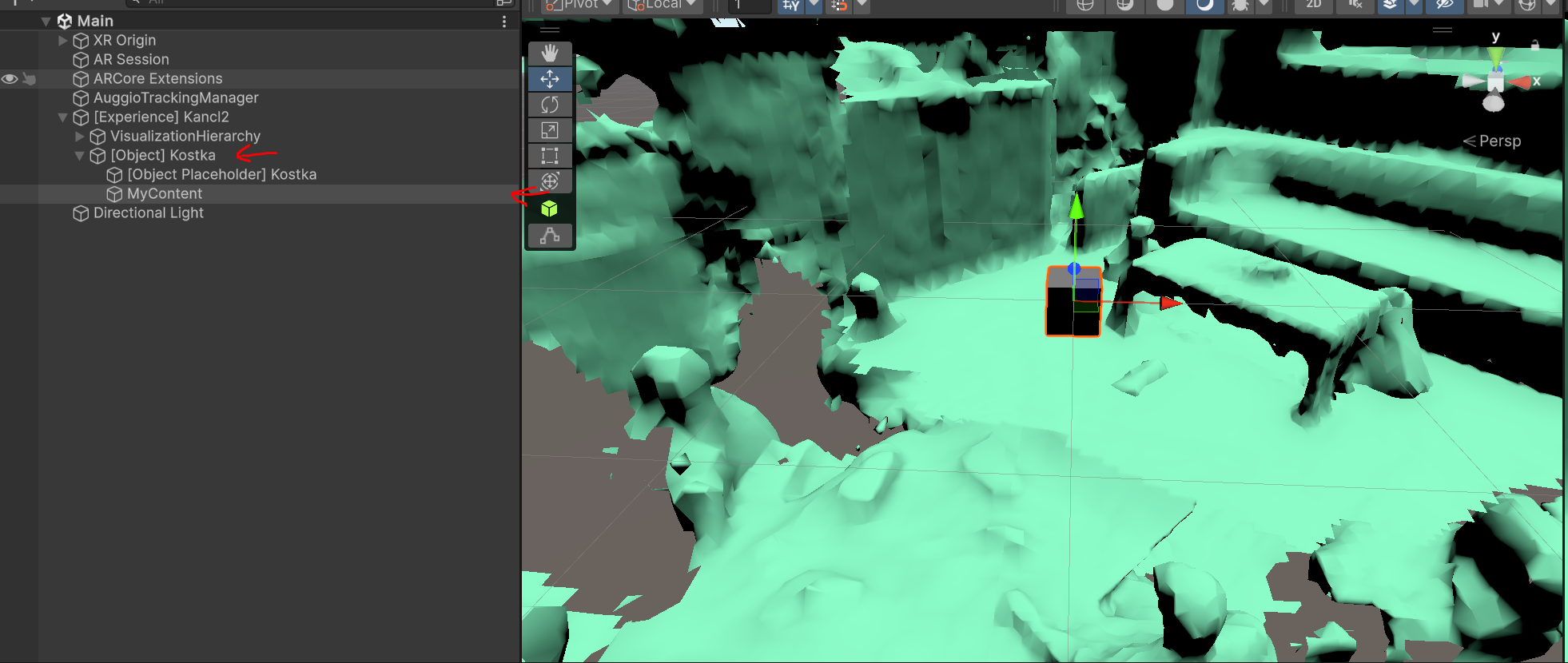Viewport: 1568px width, 663px height.
Task: Pick the Rect Transform tool
Action: click(x=550, y=156)
